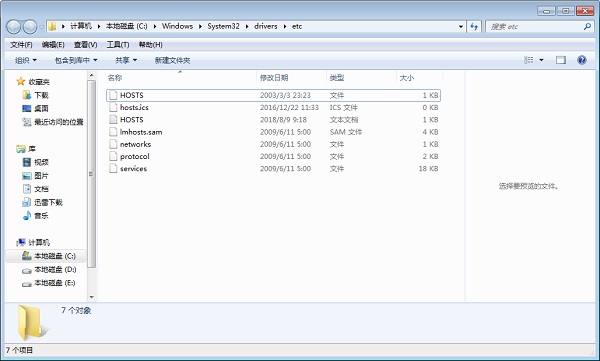Click navigation pane vertical scrollbar thumb
The image size is (600, 361).
(x=91, y=174)
